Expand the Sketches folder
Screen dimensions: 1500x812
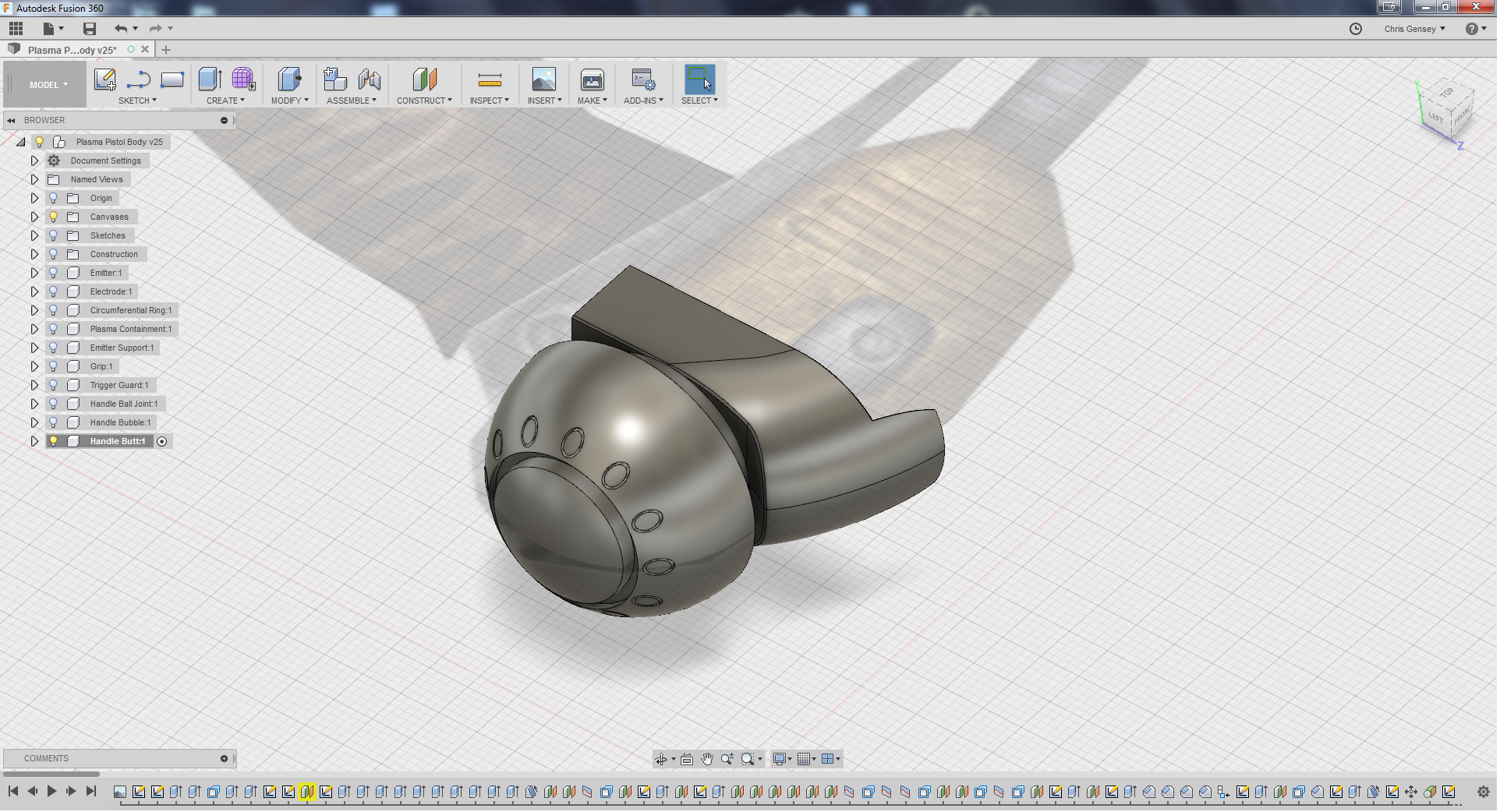tap(34, 236)
